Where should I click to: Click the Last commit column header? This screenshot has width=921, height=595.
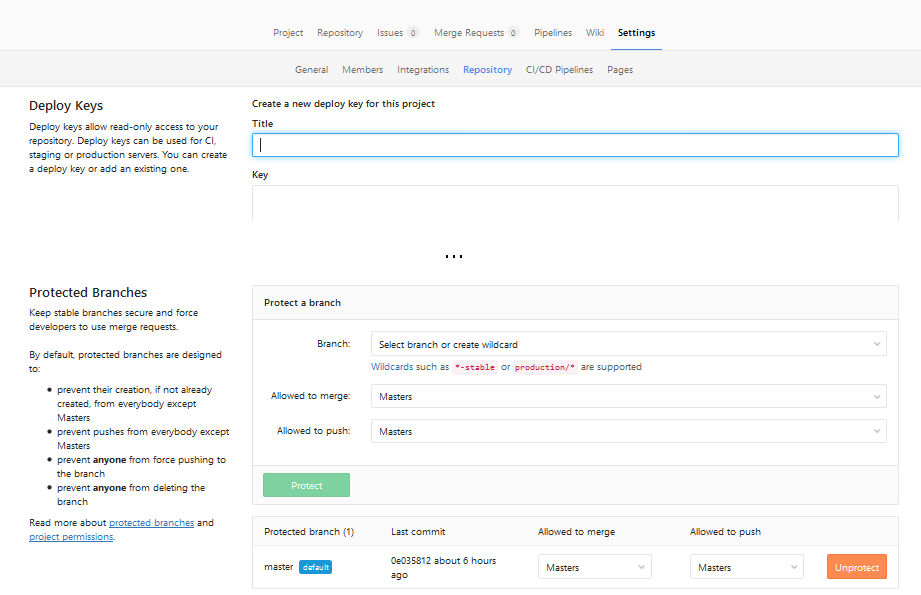click(x=418, y=532)
